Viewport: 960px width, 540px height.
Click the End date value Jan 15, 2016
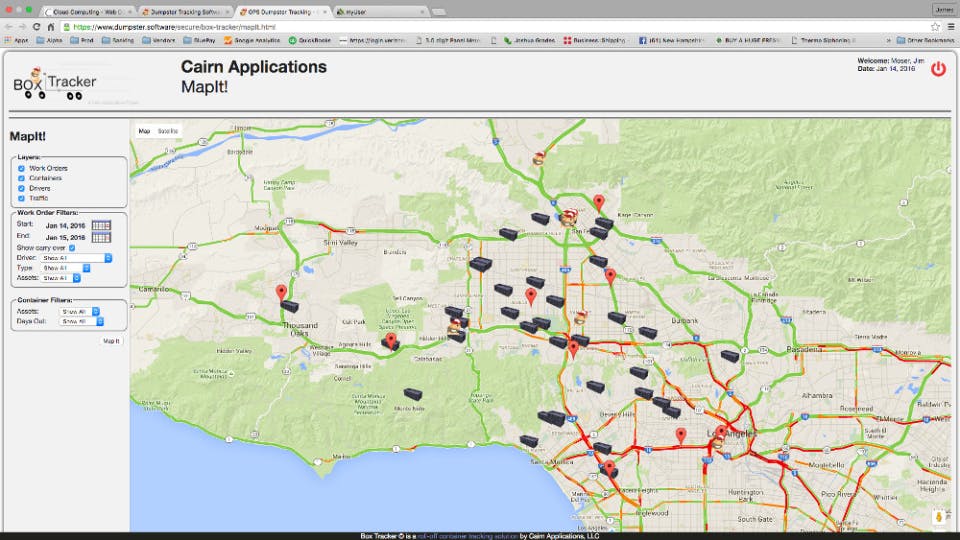tap(66, 238)
